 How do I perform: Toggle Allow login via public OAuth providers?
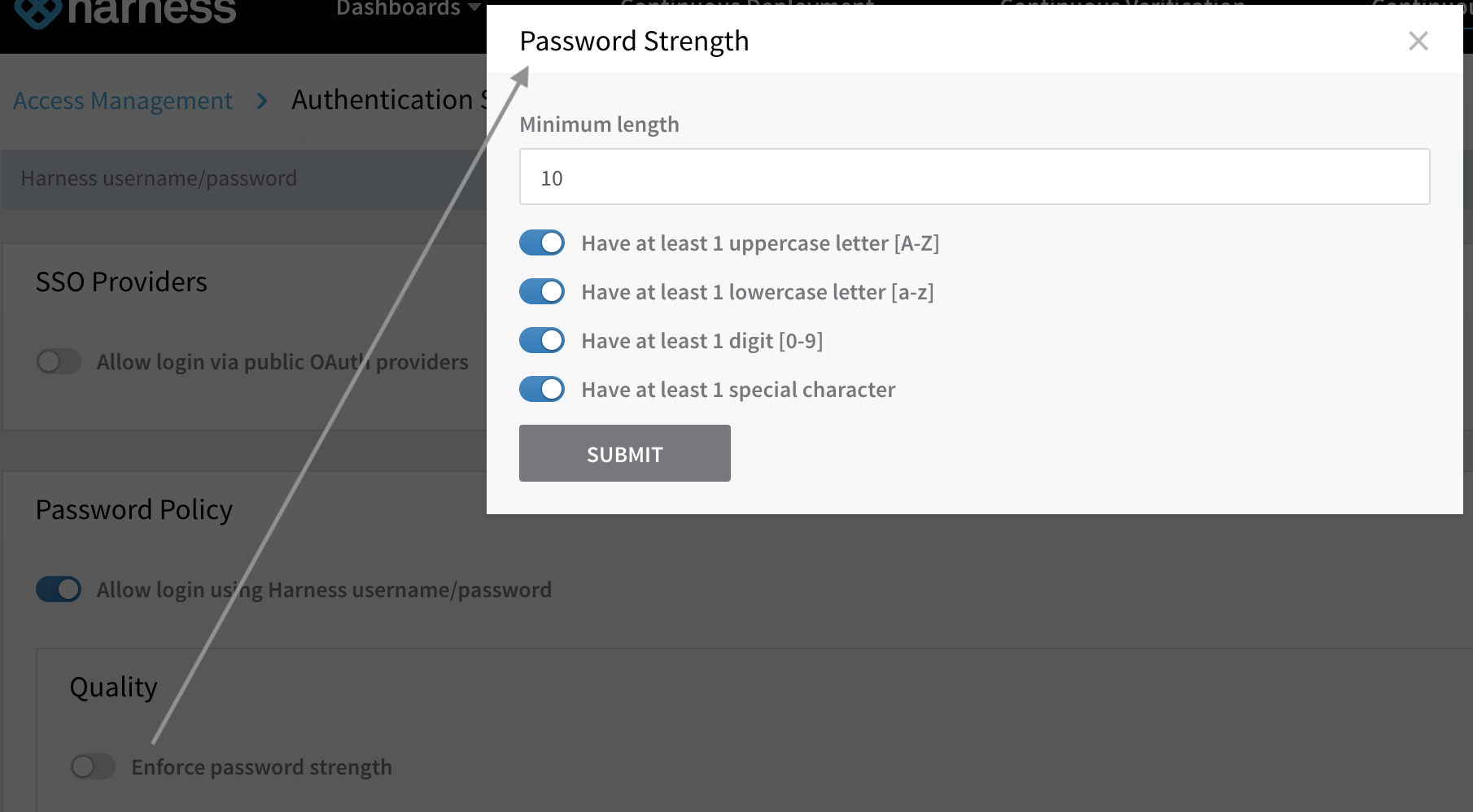[x=59, y=361]
